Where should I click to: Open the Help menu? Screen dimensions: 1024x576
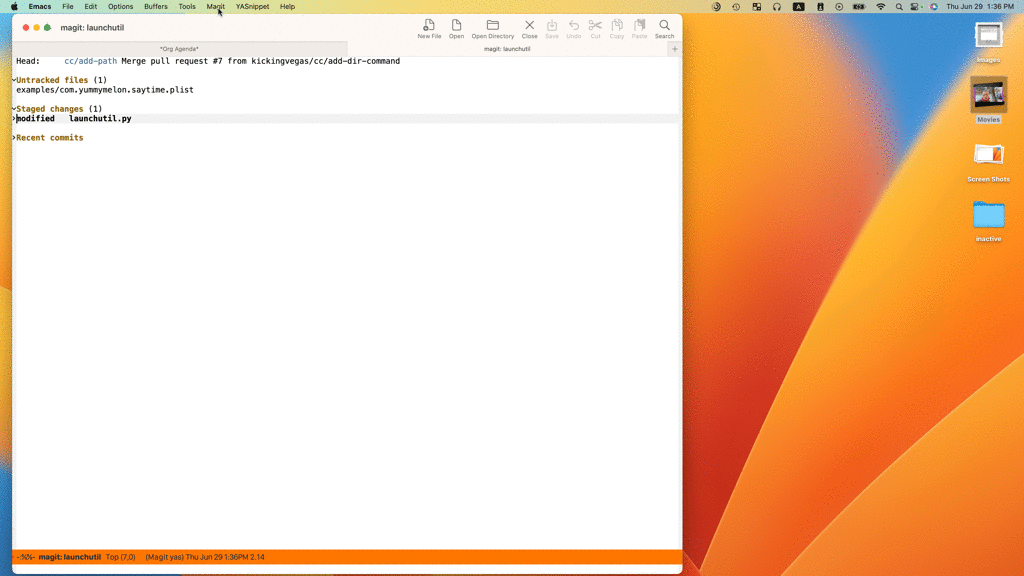pos(287,7)
